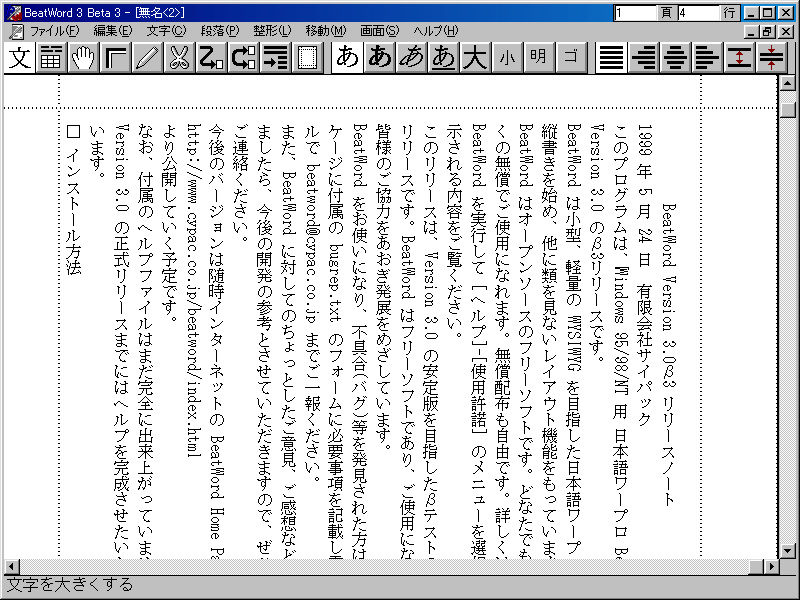Minimize the inner document window
800x600 pixels.
point(751,32)
